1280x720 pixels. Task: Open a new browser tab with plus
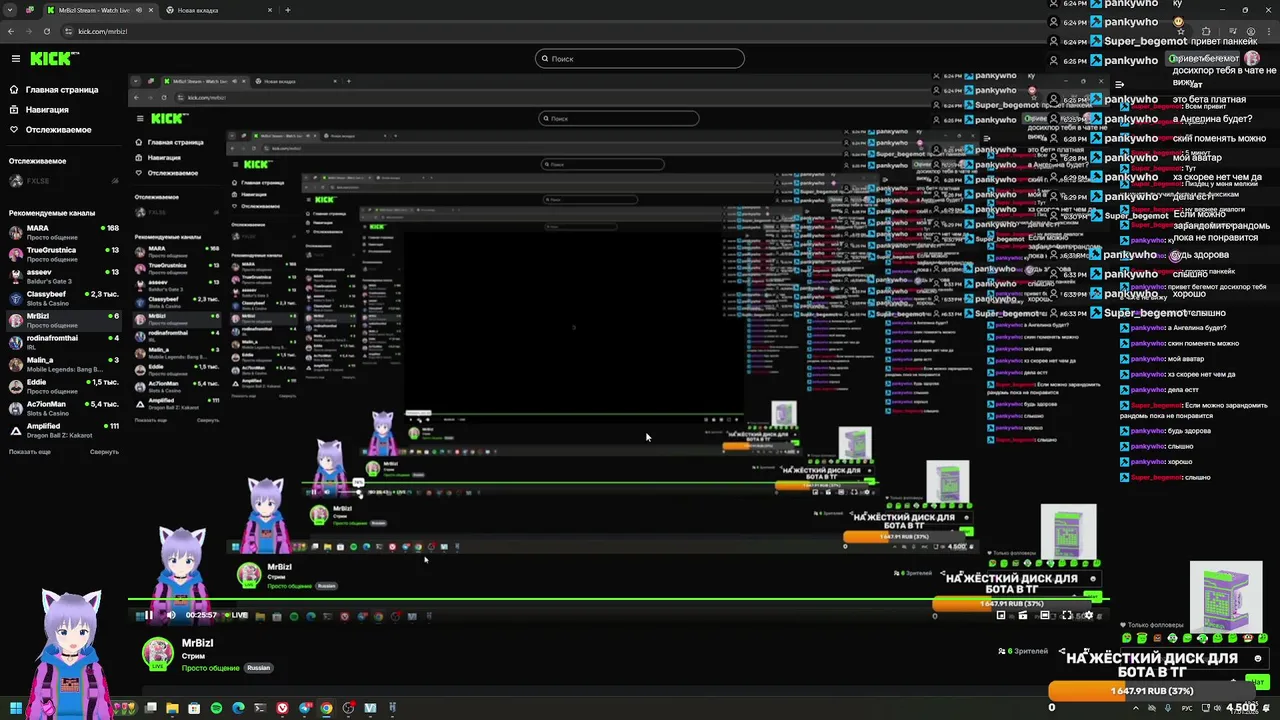point(288,10)
